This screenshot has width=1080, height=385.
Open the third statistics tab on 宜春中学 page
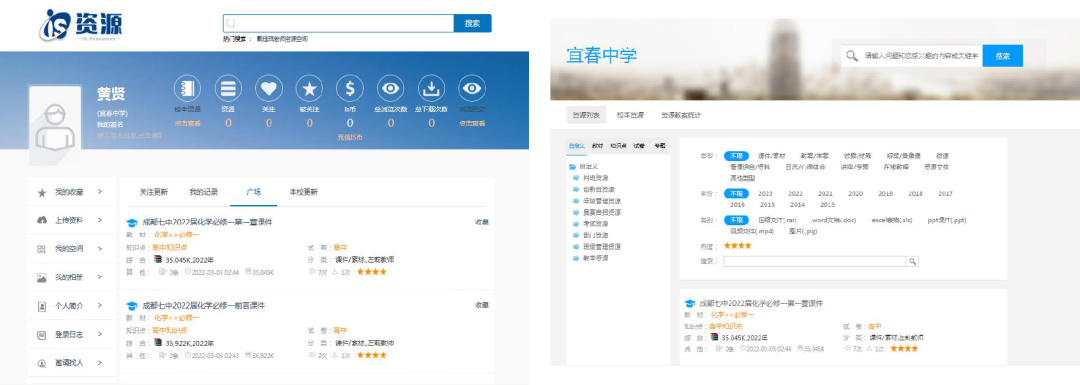[681, 115]
